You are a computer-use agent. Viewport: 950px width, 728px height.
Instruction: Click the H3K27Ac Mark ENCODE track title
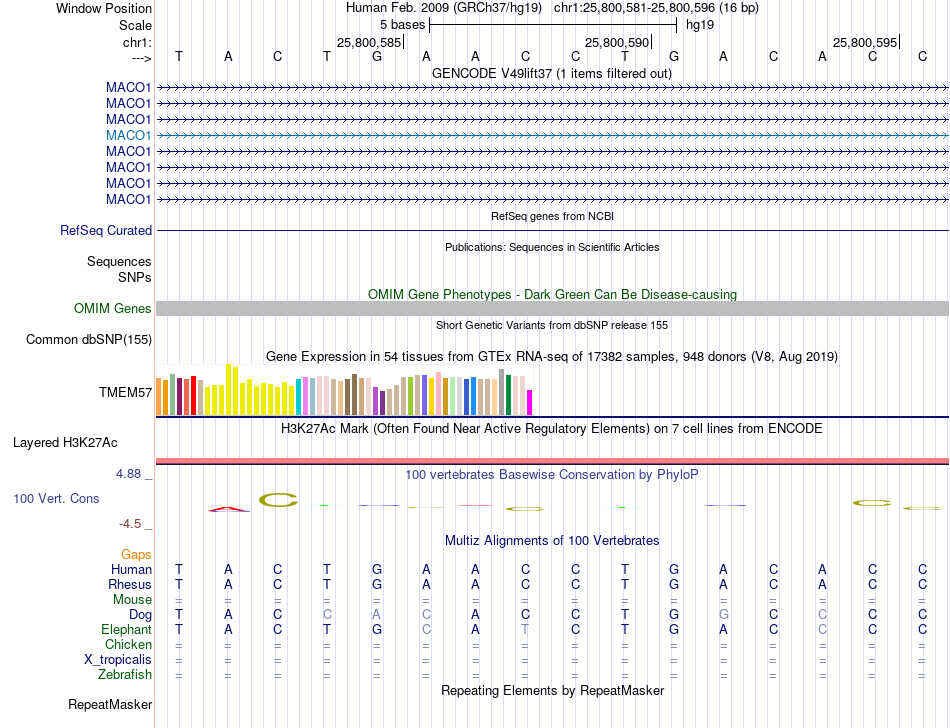[552, 429]
